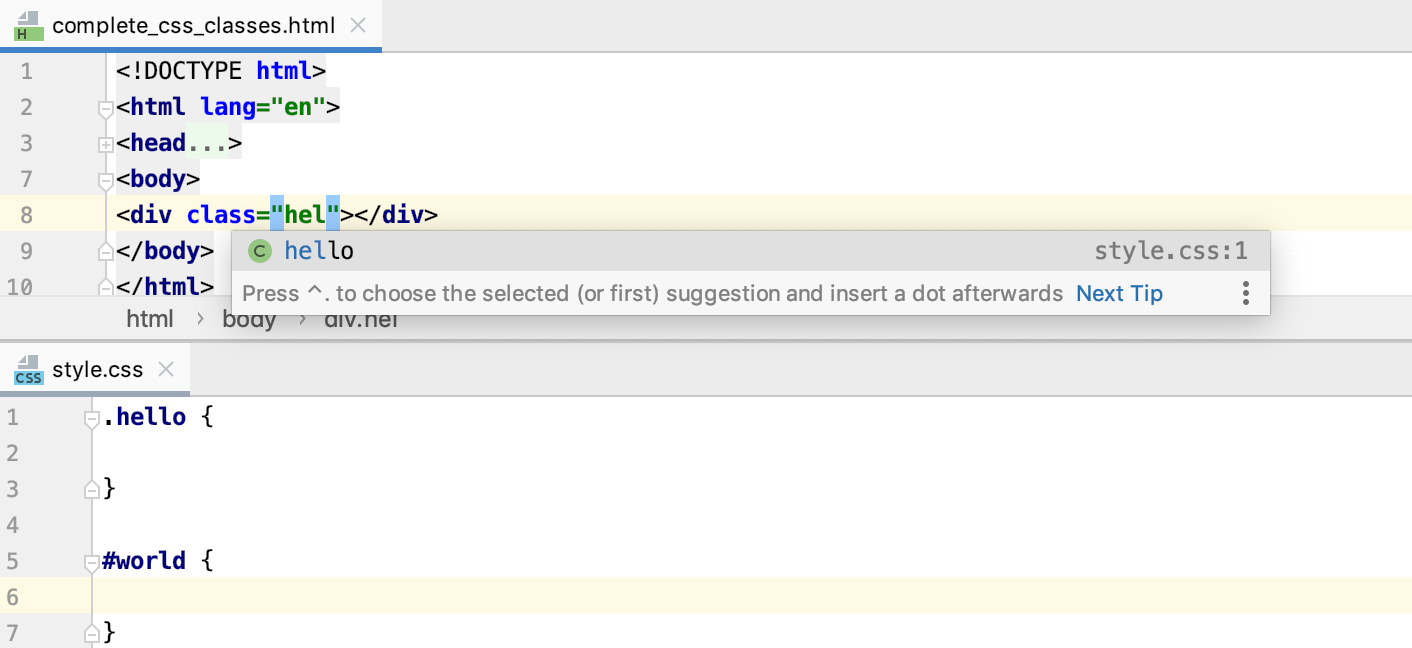Expand the folded head element ellipsis
1412x648 pixels.
pos(206,143)
